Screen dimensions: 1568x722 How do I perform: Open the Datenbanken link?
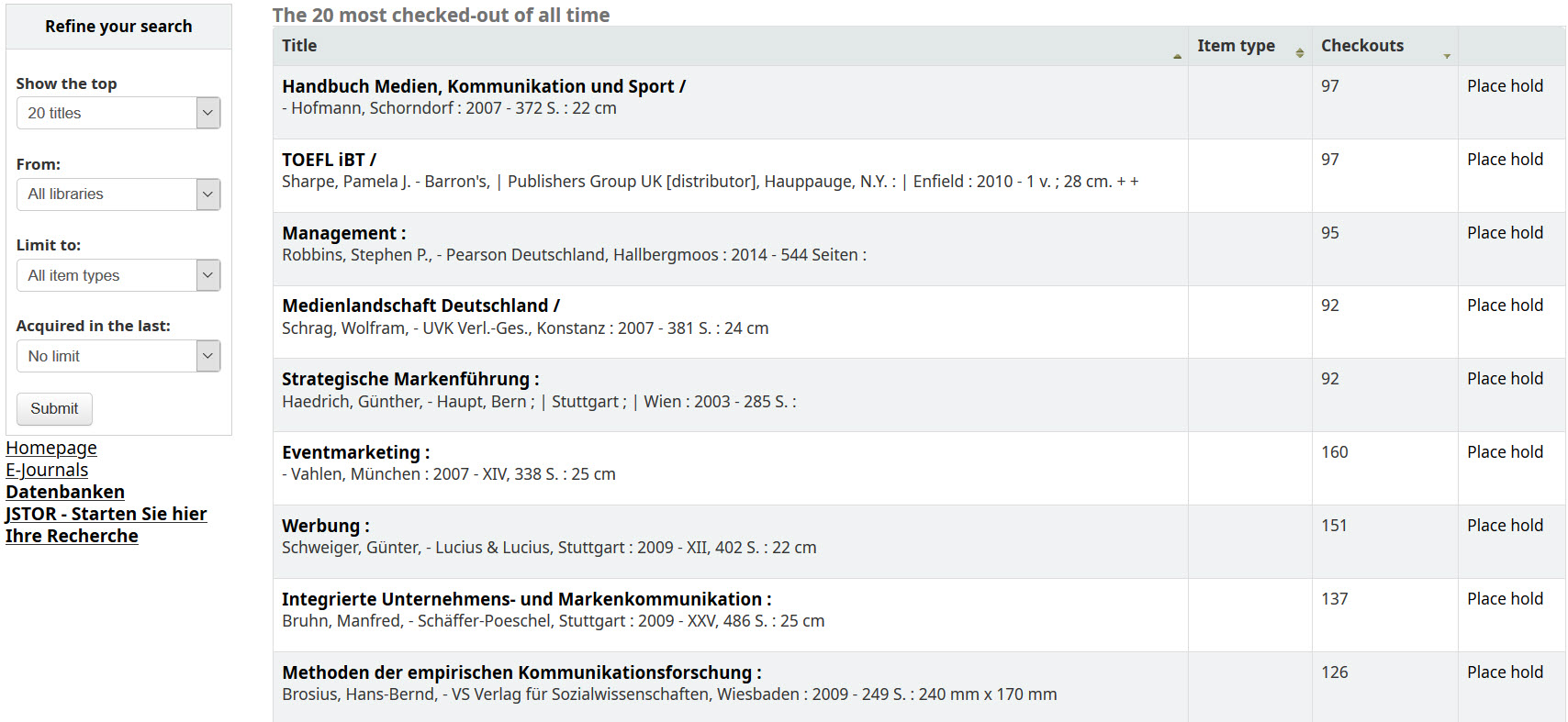[65, 492]
